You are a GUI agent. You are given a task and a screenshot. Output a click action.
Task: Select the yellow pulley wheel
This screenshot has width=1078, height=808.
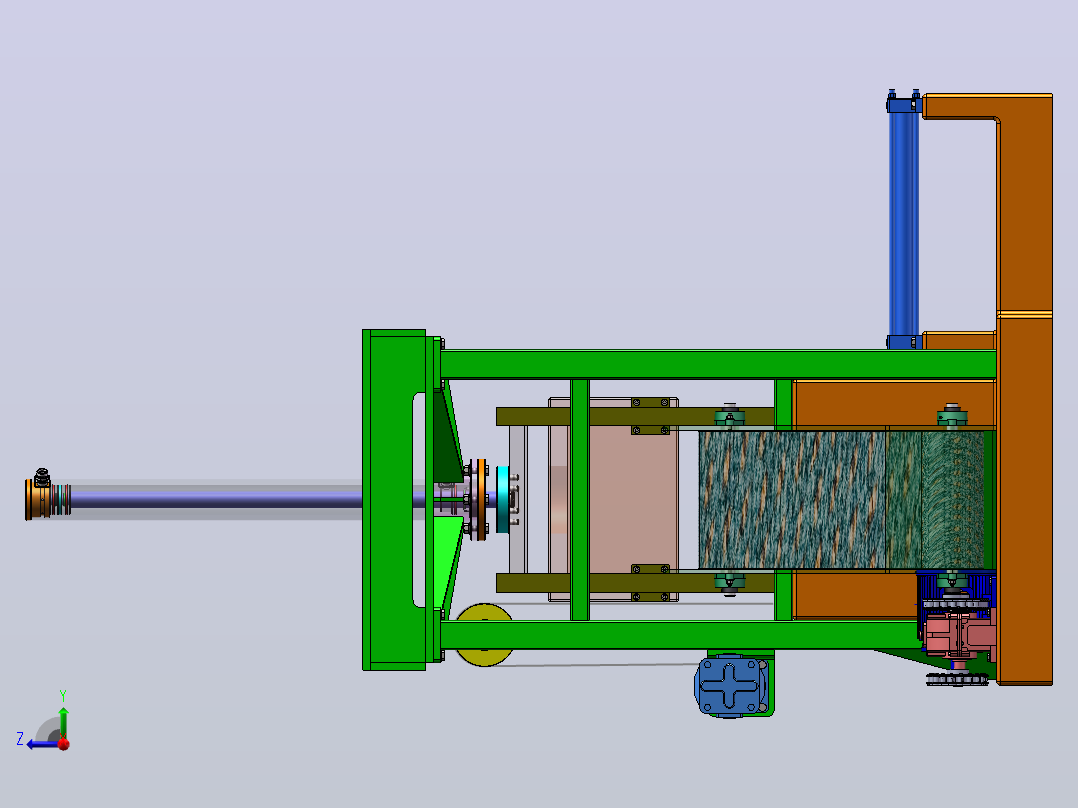tap(484, 635)
